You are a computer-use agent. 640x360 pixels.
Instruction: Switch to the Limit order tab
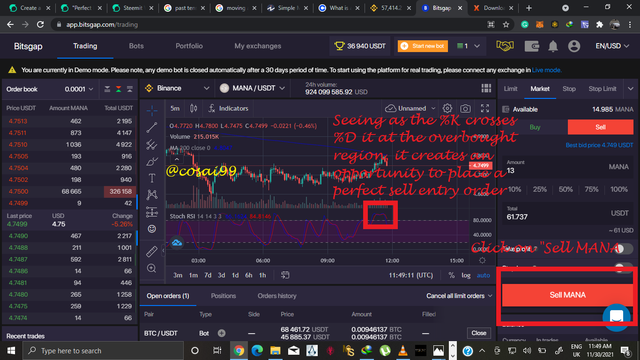[510, 89]
